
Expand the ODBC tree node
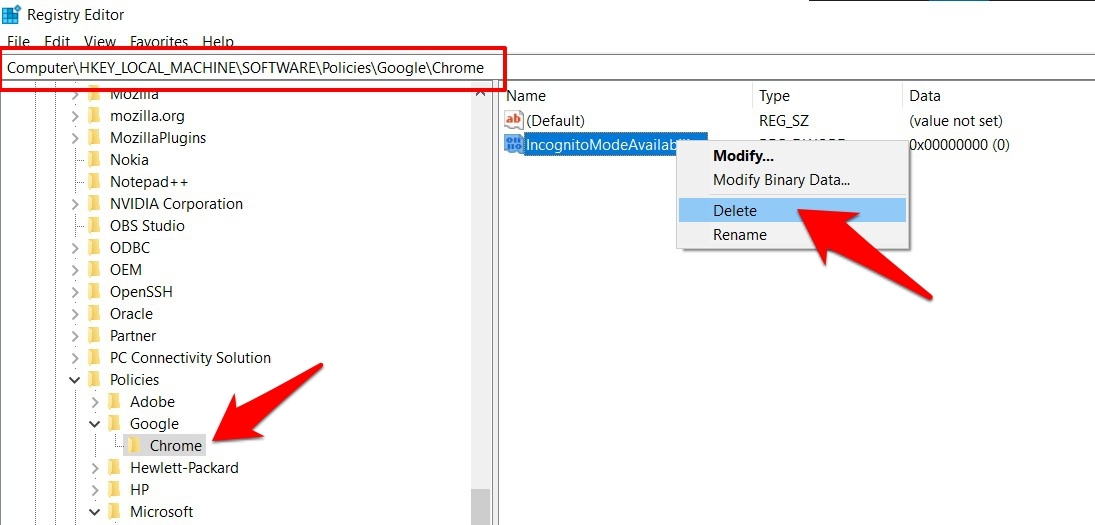tap(75, 248)
